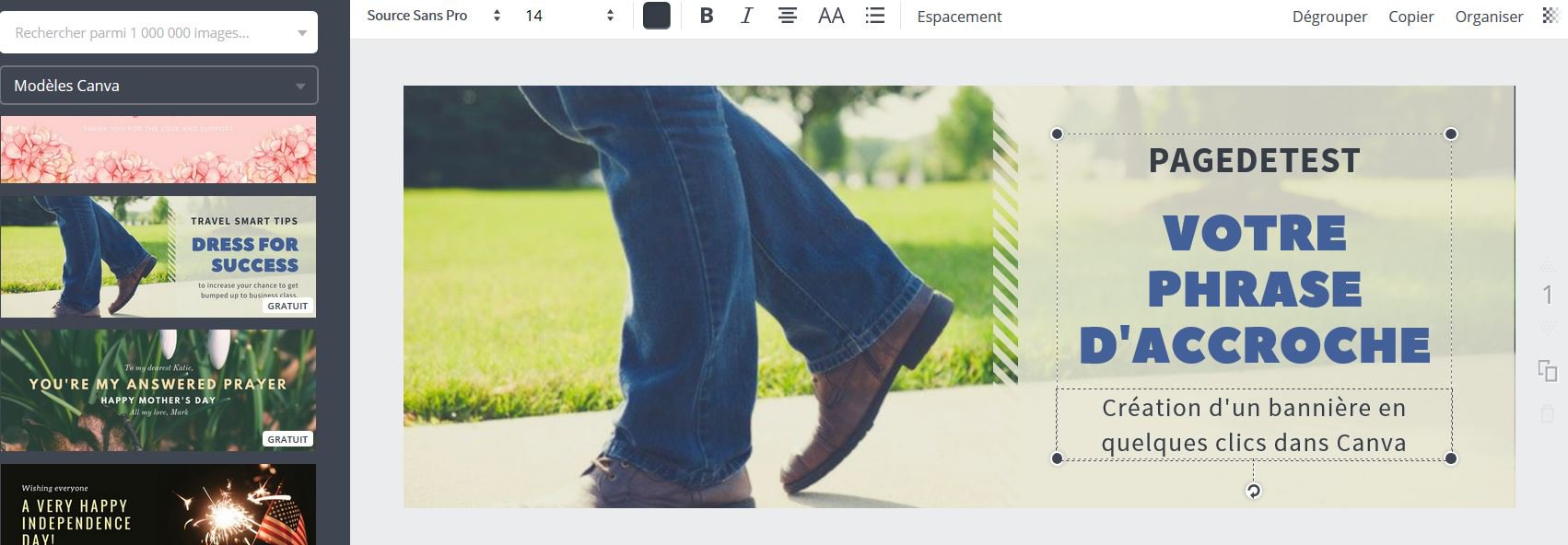Move page down with the down arrow
This screenshot has height=545, width=1568.
1548,328
